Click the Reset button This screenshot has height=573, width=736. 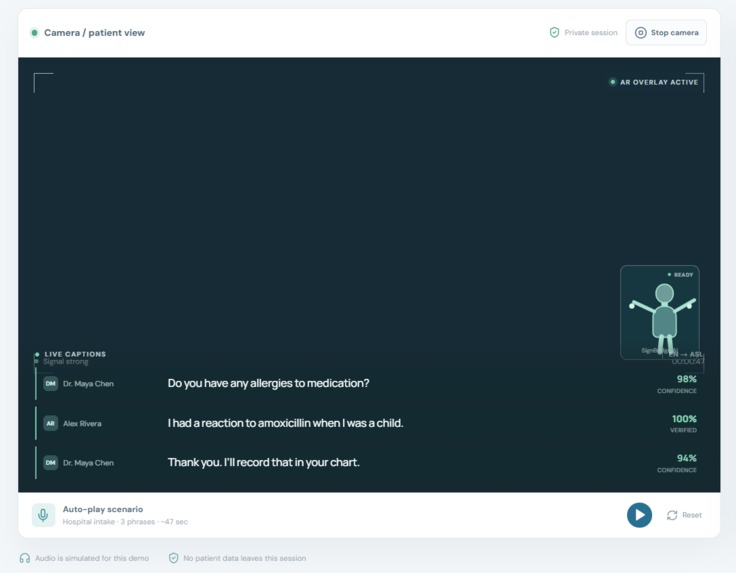pyautogui.click(x=684, y=515)
